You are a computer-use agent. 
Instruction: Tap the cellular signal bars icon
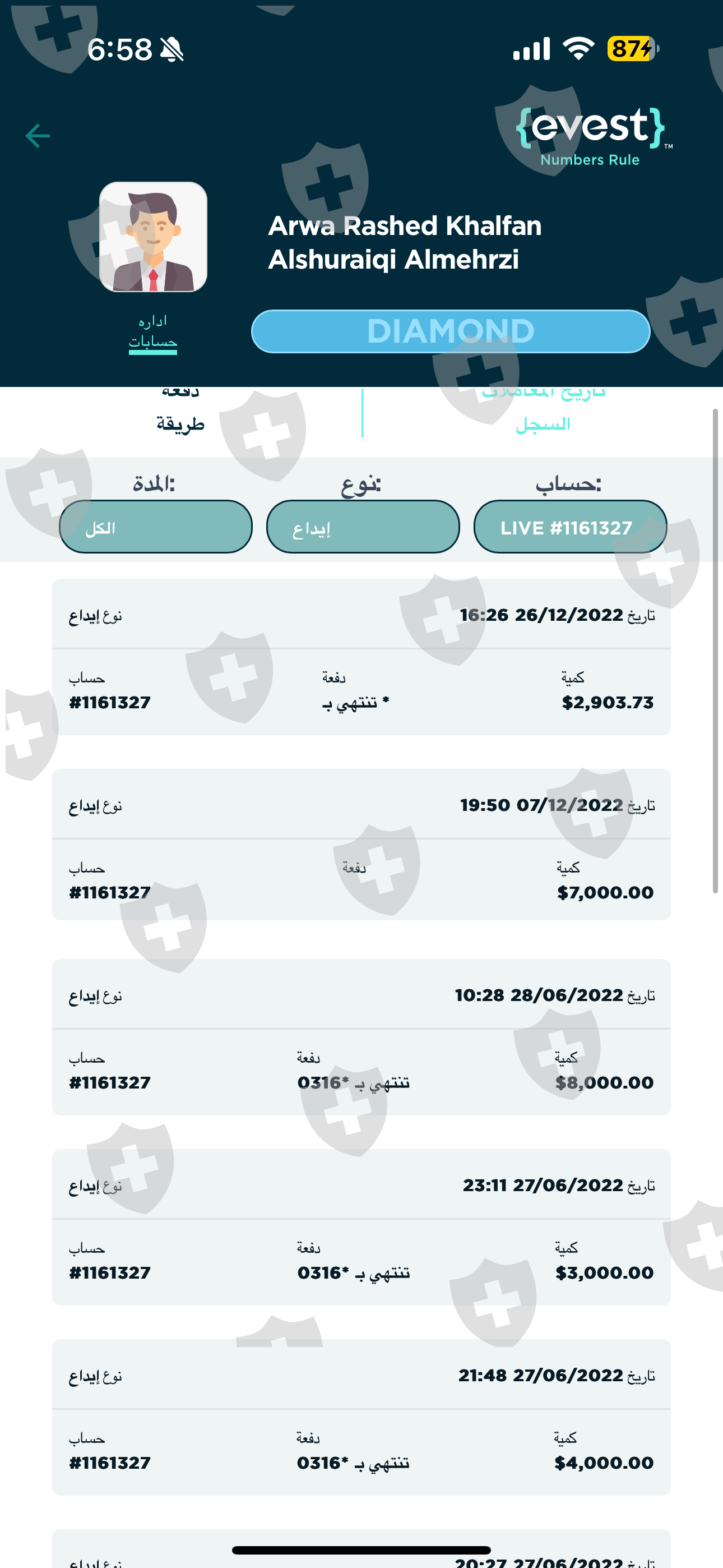click(x=531, y=49)
